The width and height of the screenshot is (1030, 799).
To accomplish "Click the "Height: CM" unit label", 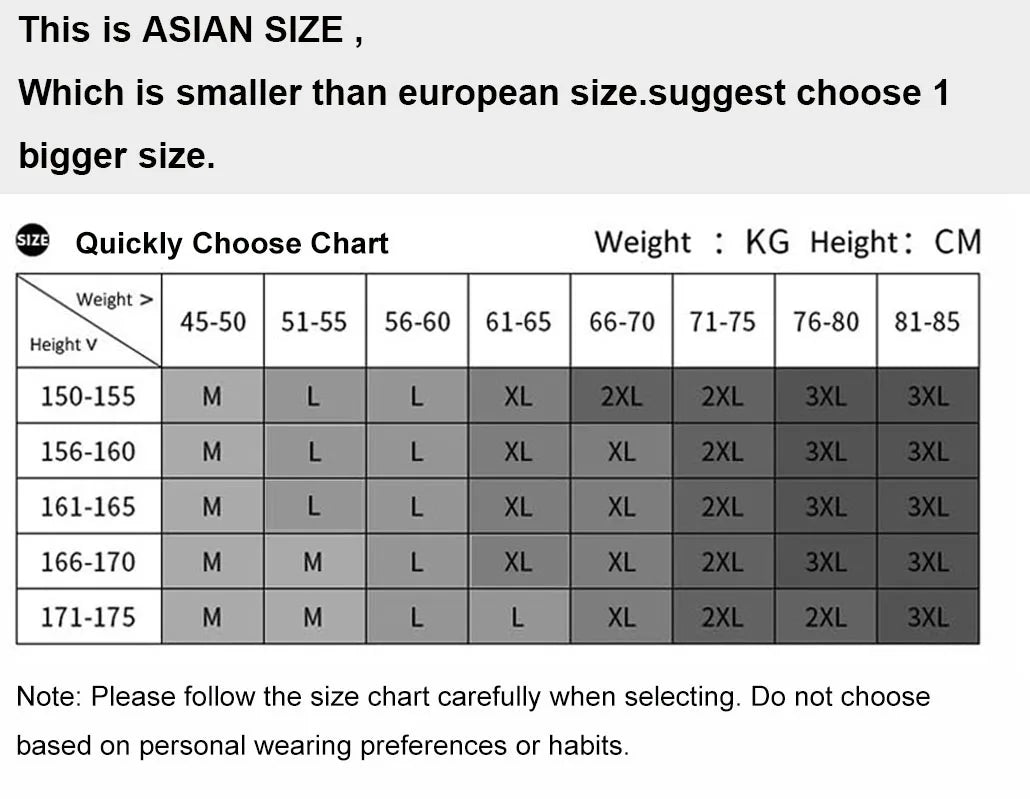I will [x=895, y=242].
